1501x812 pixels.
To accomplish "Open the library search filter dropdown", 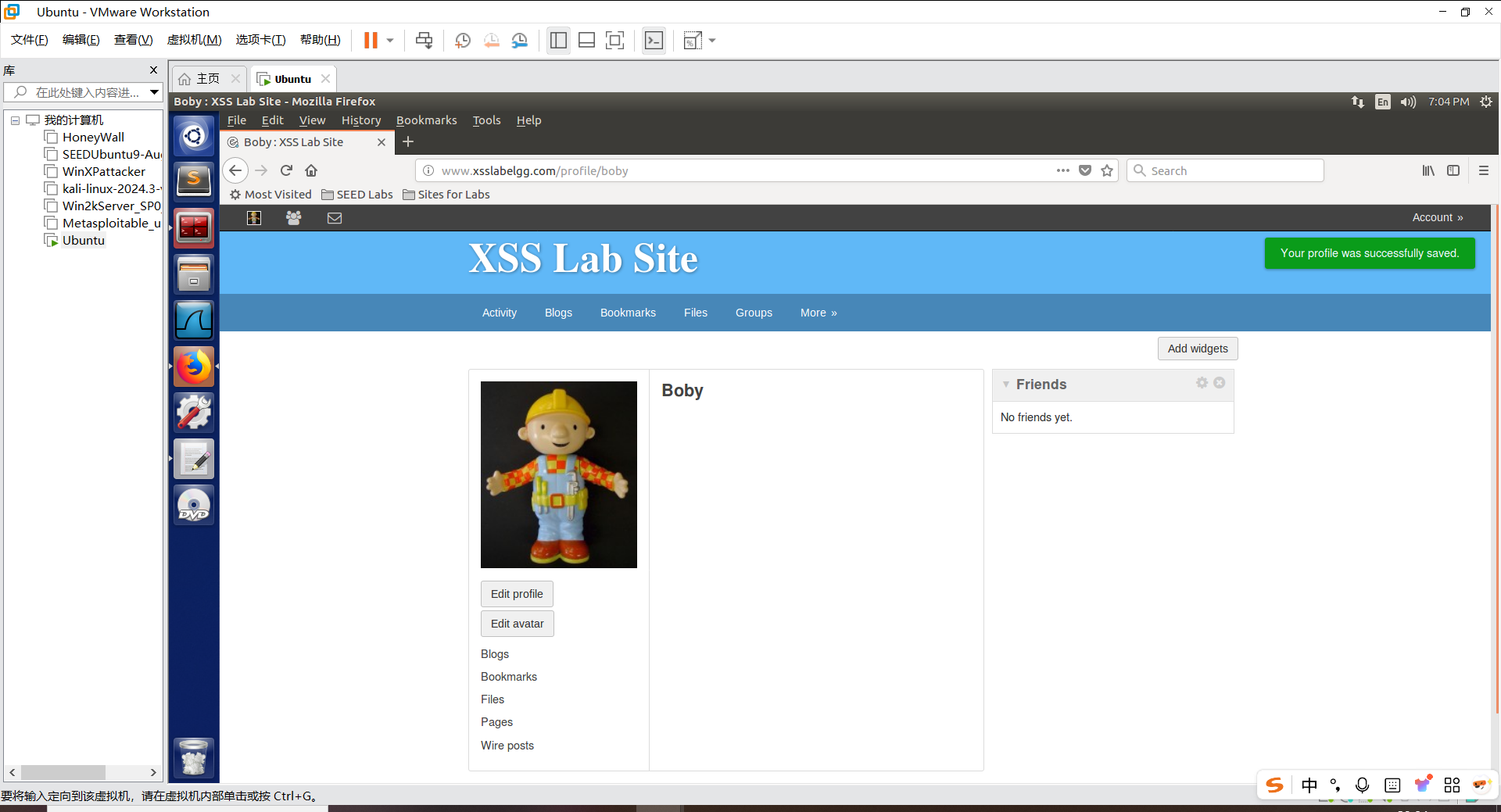I will coord(155,92).
